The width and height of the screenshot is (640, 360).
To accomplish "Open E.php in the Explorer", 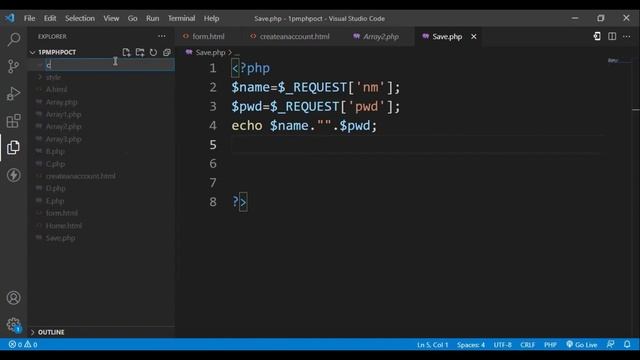I will click(x=55, y=201).
